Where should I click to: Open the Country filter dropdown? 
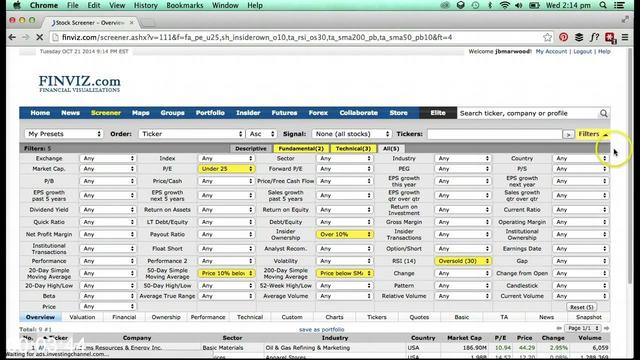(581, 158)
